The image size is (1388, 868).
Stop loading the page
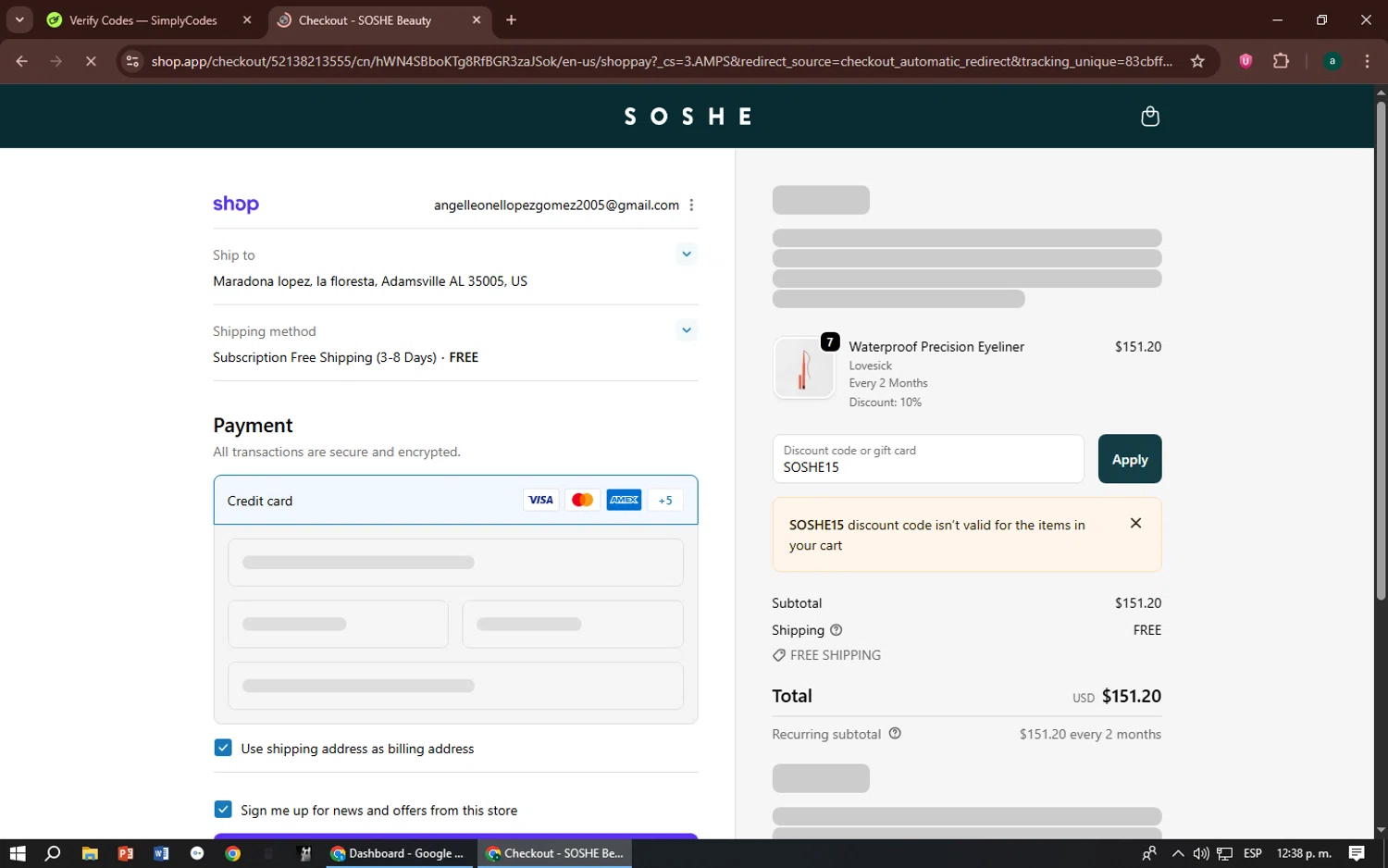[x=91, y=61]
